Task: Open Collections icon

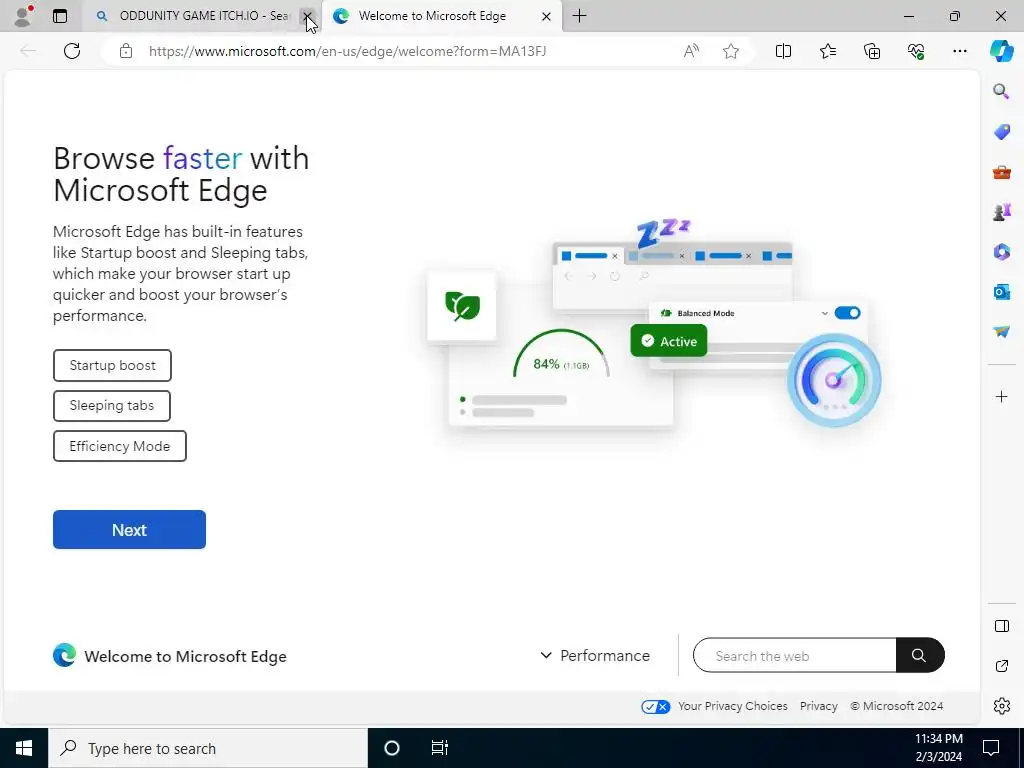Action: (872, 51)
